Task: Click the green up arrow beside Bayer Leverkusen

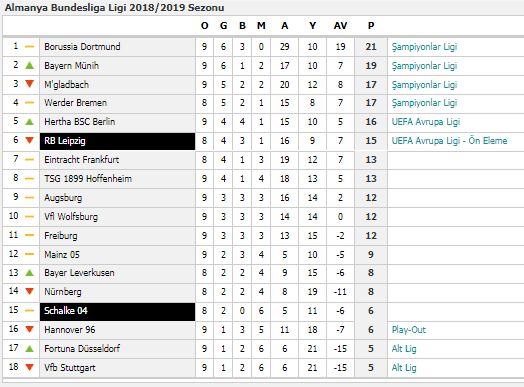Action: coord(29,273)
